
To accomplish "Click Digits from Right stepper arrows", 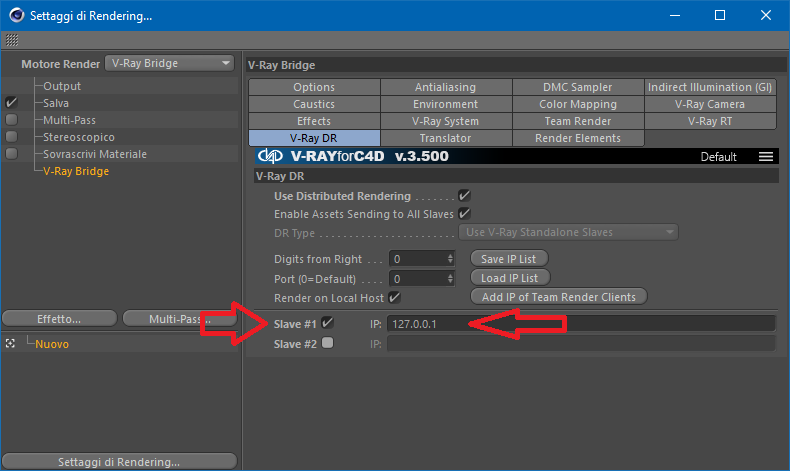I will [x=450, y=259].
